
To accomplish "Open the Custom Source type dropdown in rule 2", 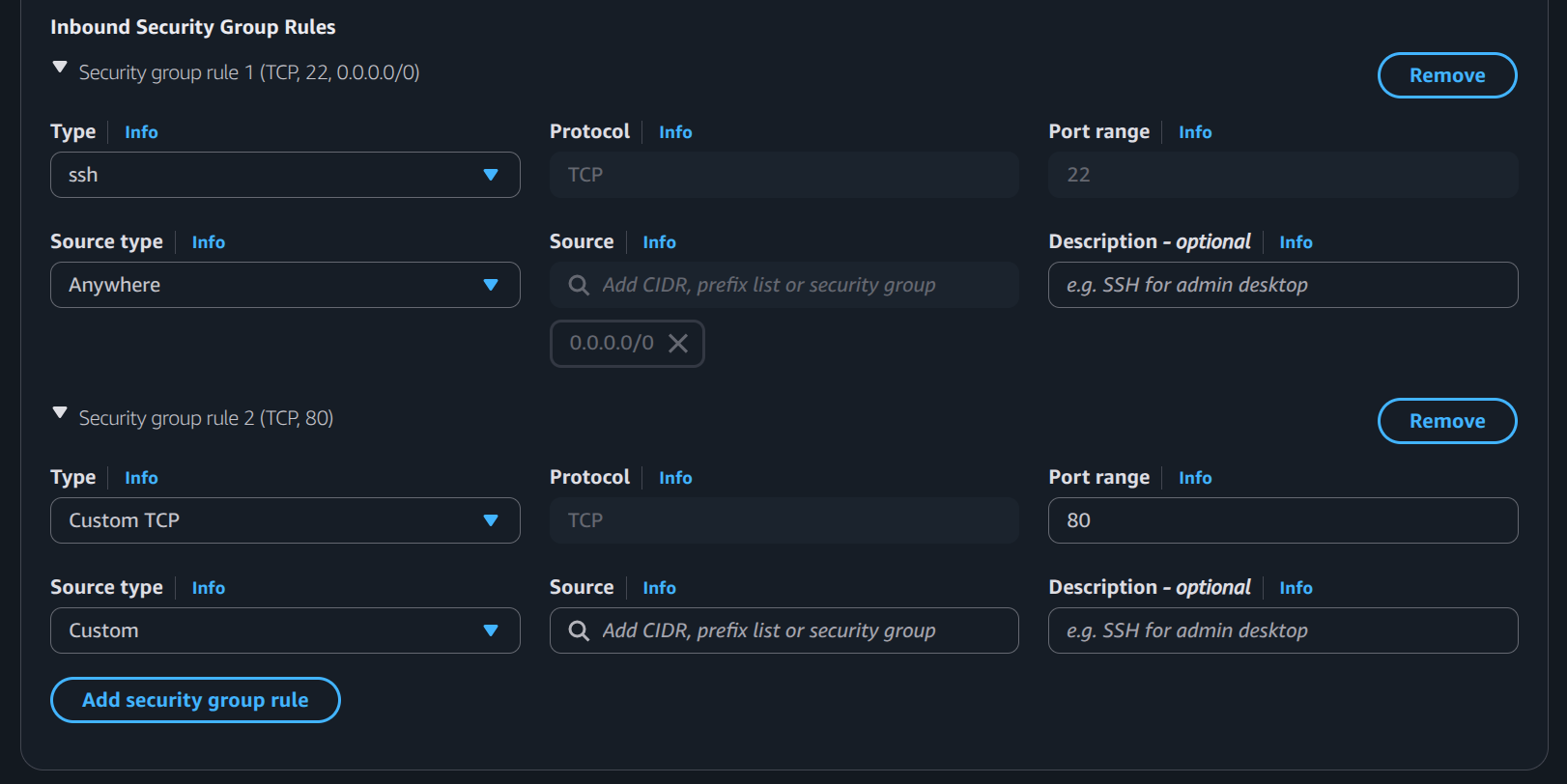I will [x=284, y=630].
